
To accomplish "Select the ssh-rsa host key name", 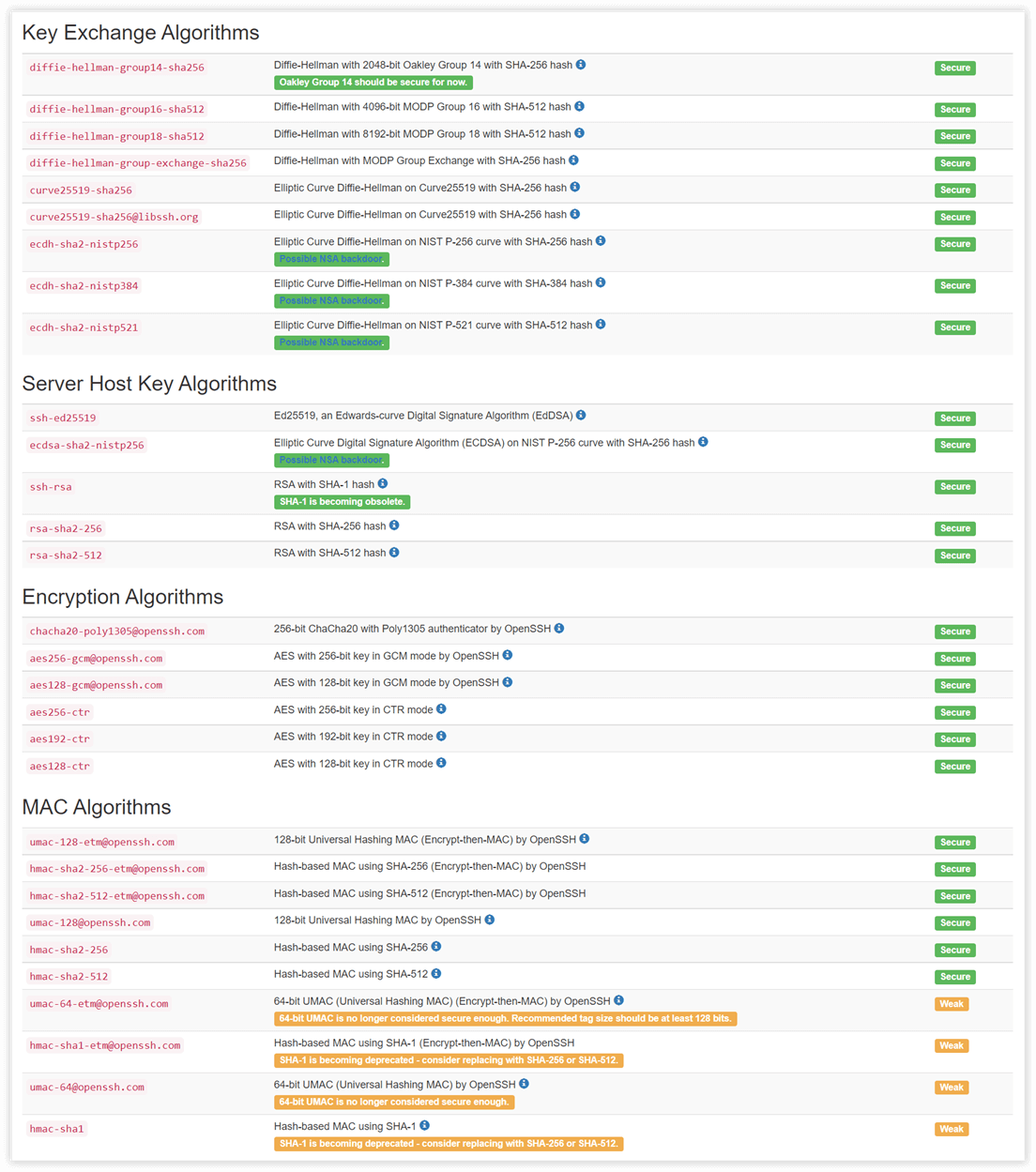I will click(x=51, y=487).
